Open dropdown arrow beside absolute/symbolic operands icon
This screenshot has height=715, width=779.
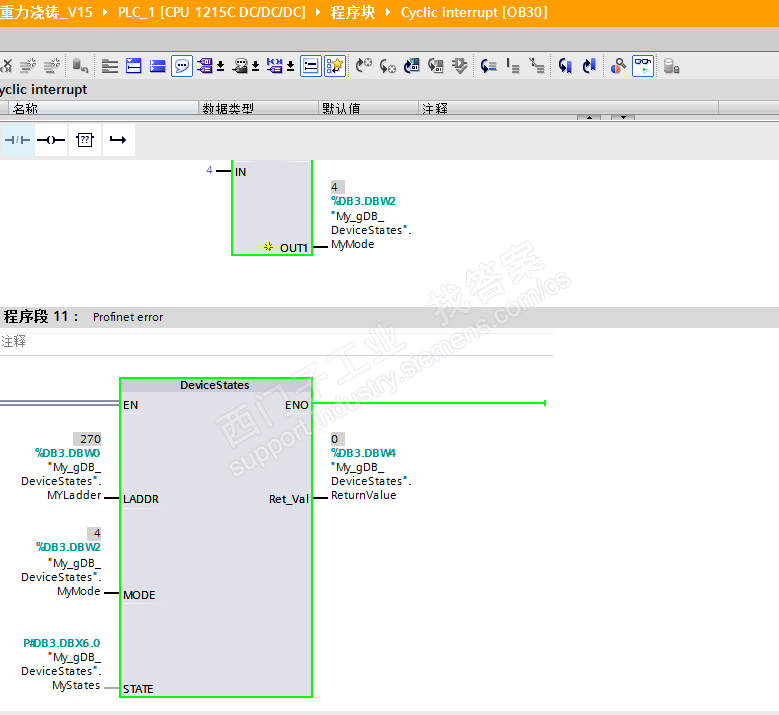coord(221,67)
